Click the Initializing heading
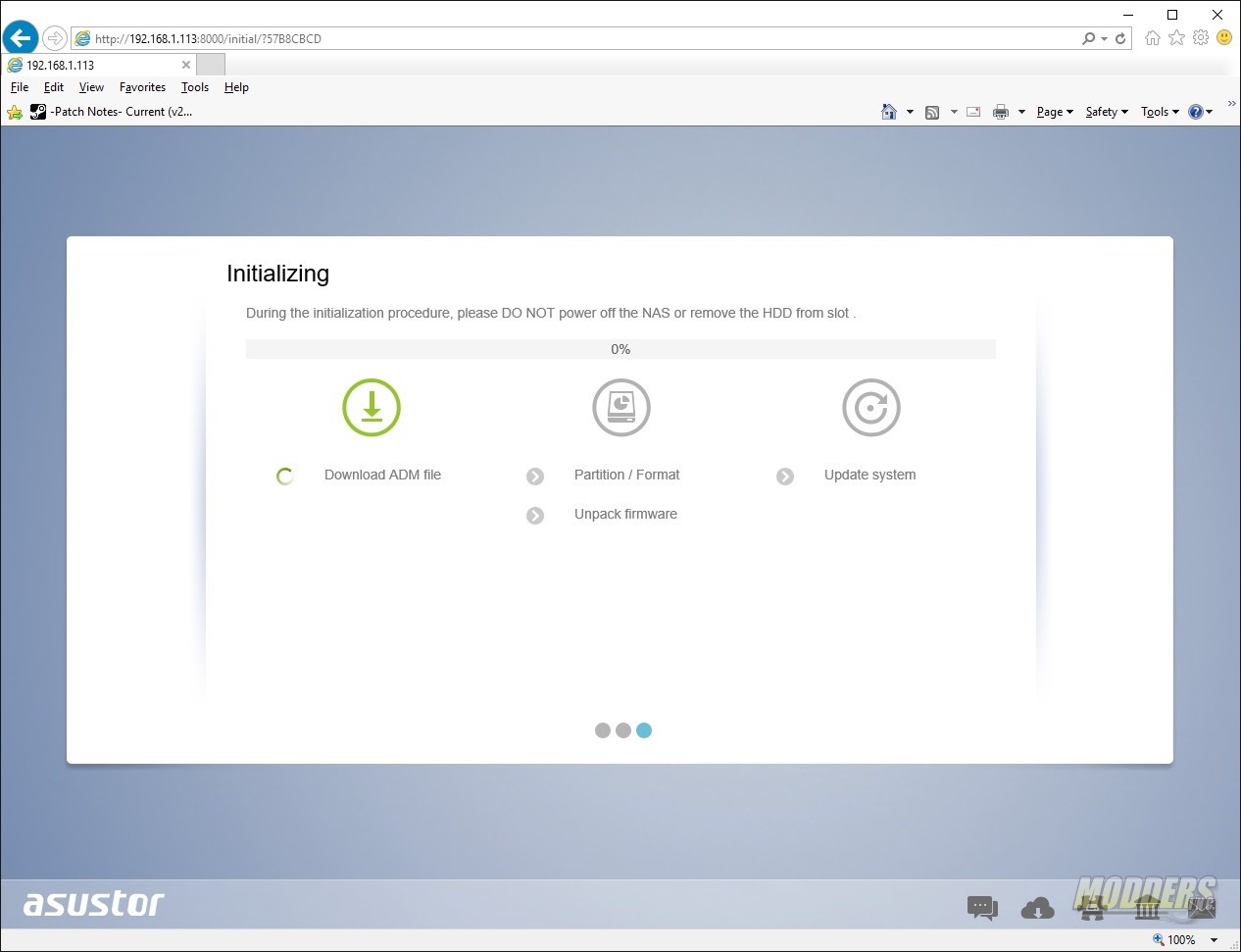Image resolution: width=1241 pixels, height=952 pixels. click(x=277, y=274)
